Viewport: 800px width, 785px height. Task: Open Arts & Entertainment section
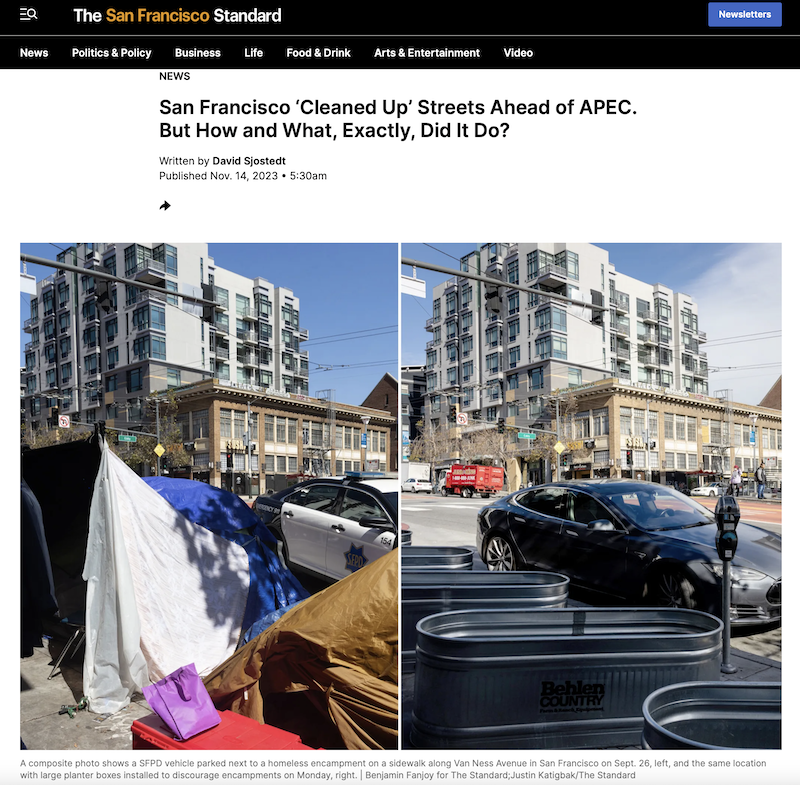coord(427,53)
